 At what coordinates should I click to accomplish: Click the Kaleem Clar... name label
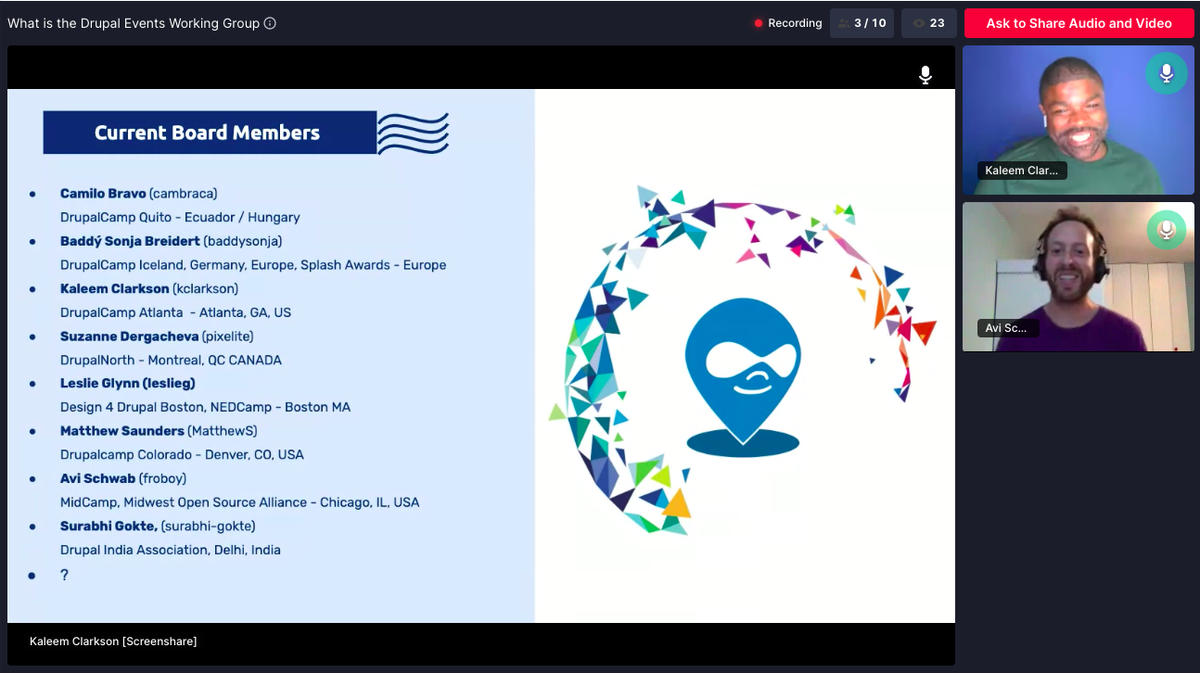tap(1022, 170)
